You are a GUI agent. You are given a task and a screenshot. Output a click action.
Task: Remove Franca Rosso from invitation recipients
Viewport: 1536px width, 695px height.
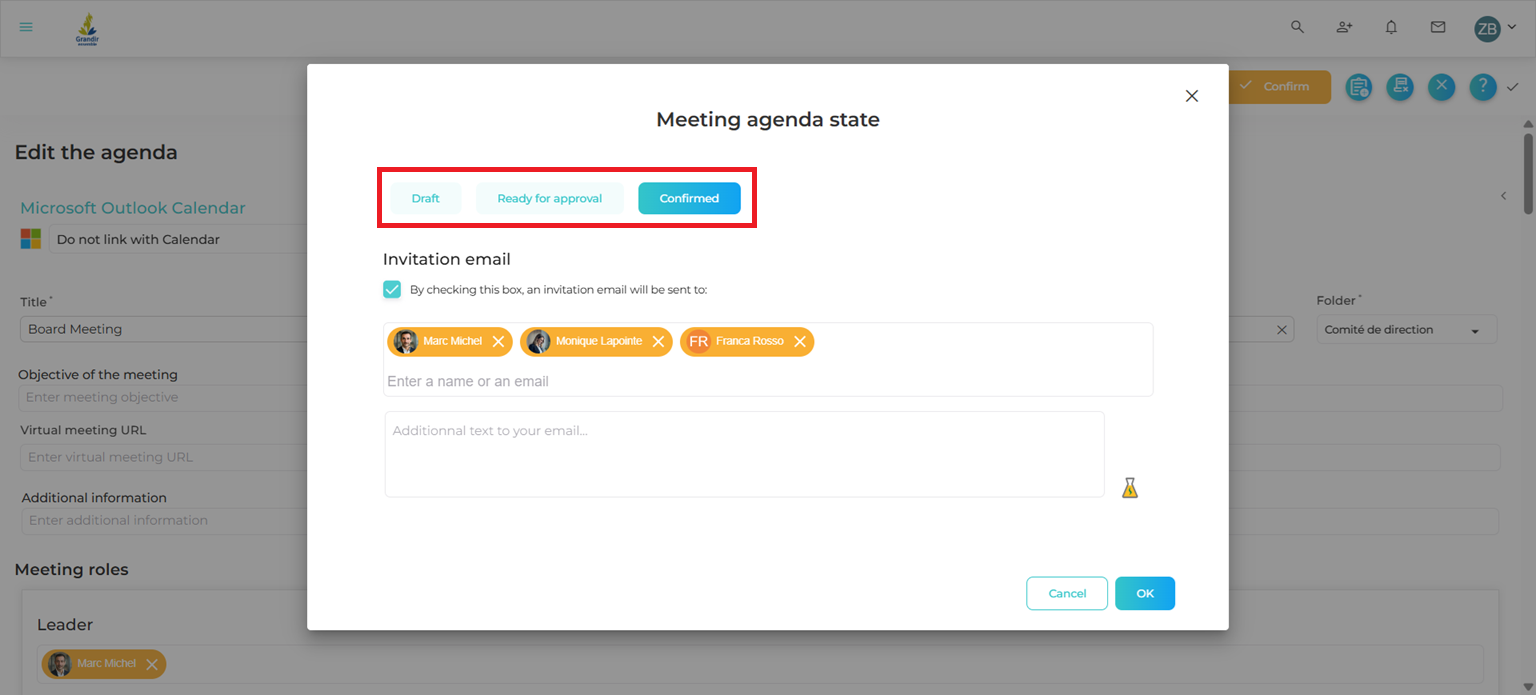click(800, 342)
